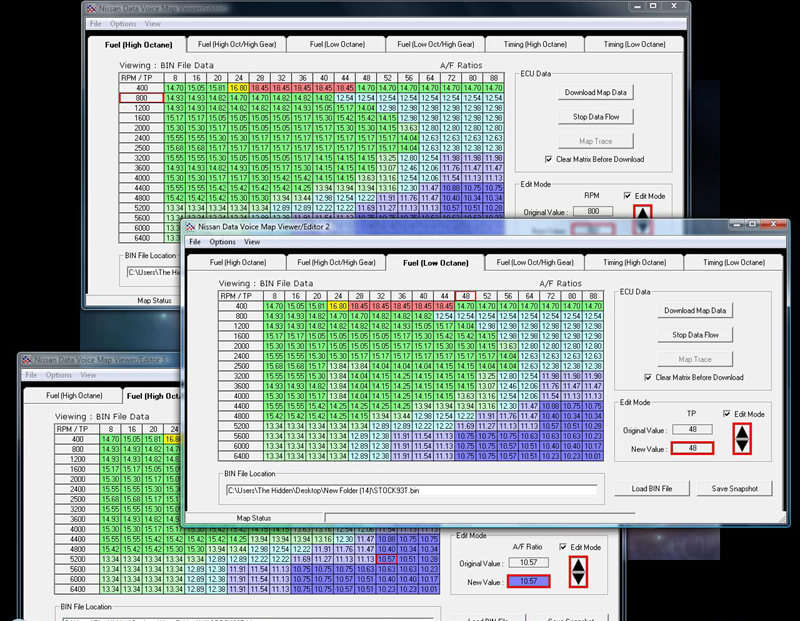
Task: Switch to Fuel (Low Octane) in the unnumbered Editor window
Action: point(337,44)
